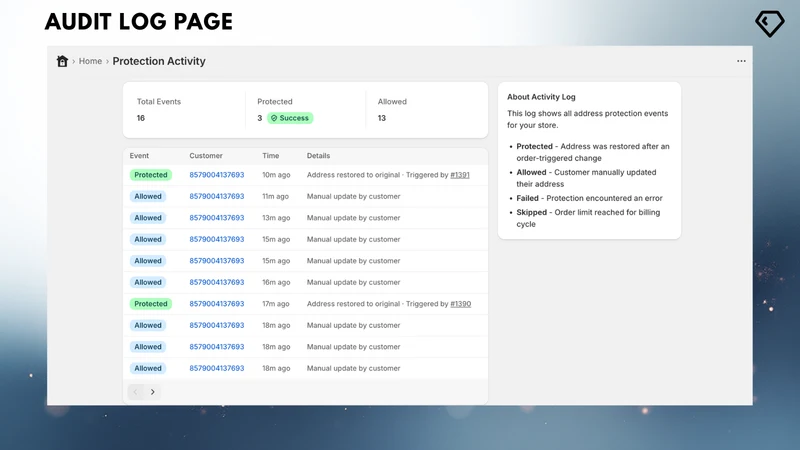
Task: Click Protected badge in 17m ago row
Action: (x=151, y=304)
